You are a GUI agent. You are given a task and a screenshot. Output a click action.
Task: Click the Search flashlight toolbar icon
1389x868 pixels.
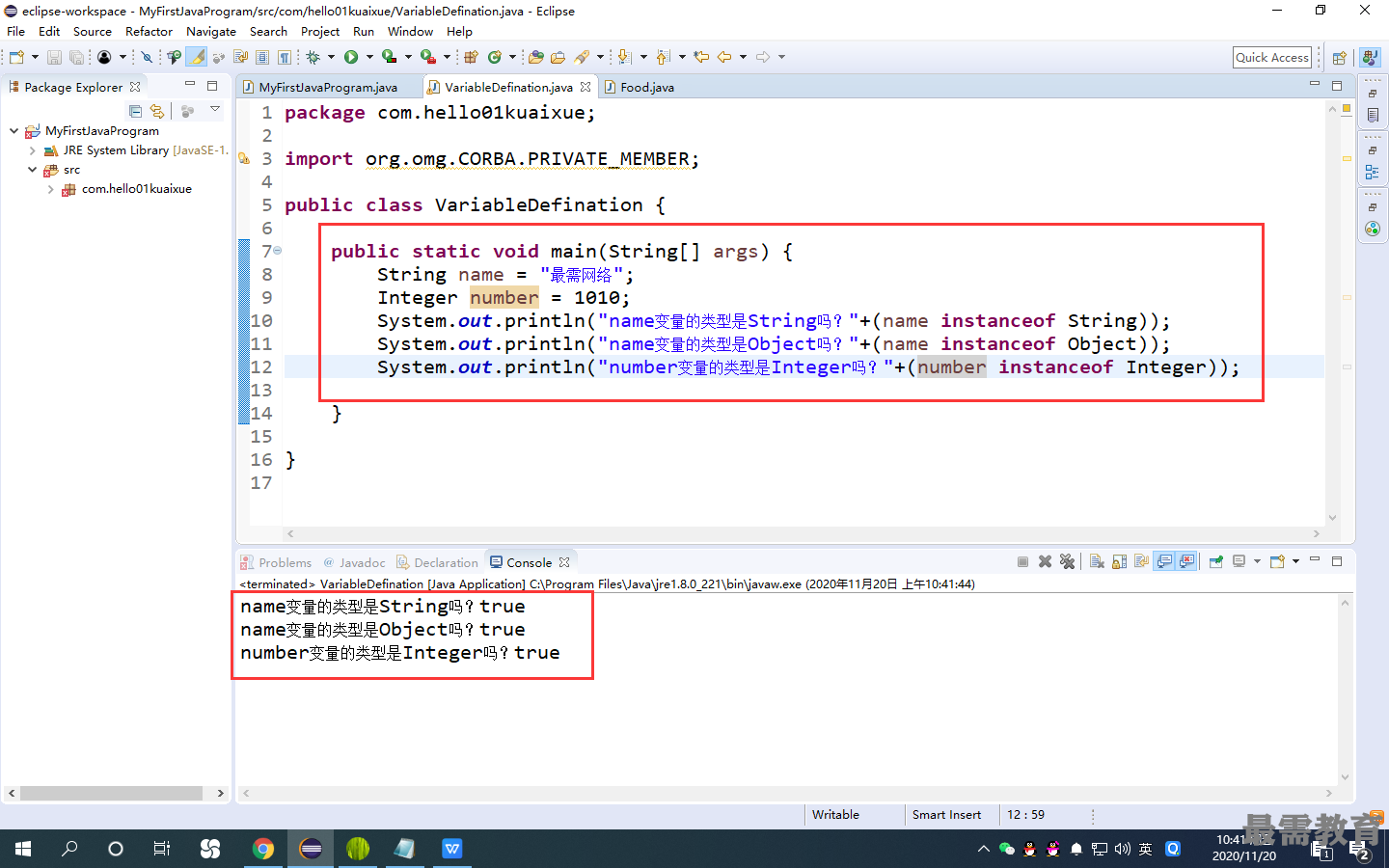tap(581, 57)
